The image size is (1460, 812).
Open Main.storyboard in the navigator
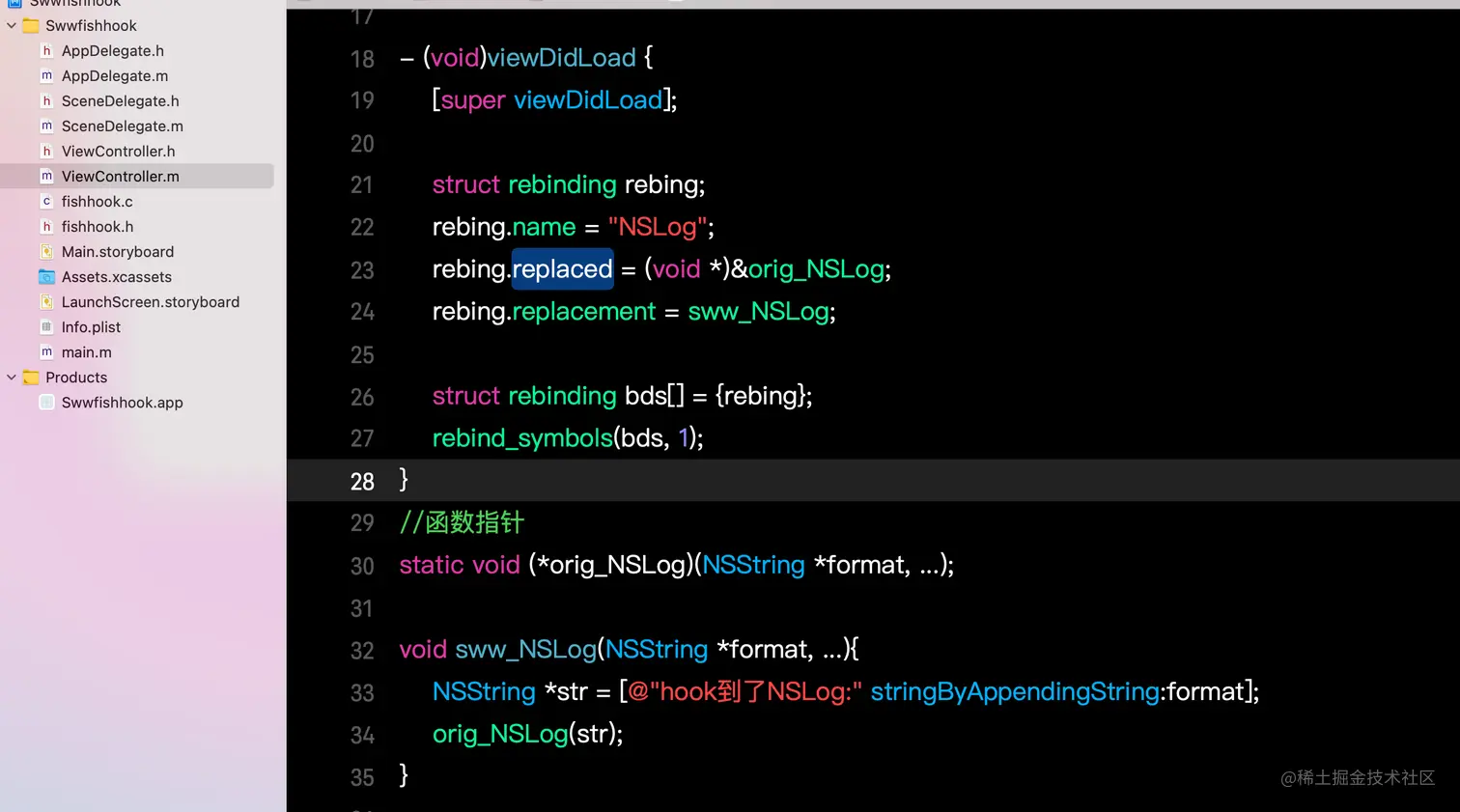coord(118,251)
